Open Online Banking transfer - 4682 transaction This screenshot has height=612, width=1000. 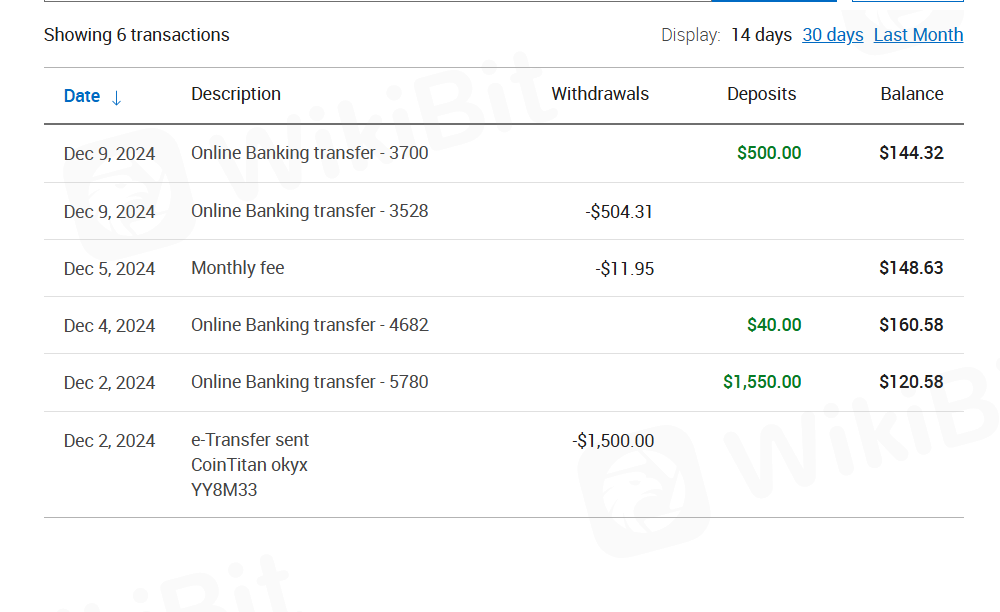[309, 325]
